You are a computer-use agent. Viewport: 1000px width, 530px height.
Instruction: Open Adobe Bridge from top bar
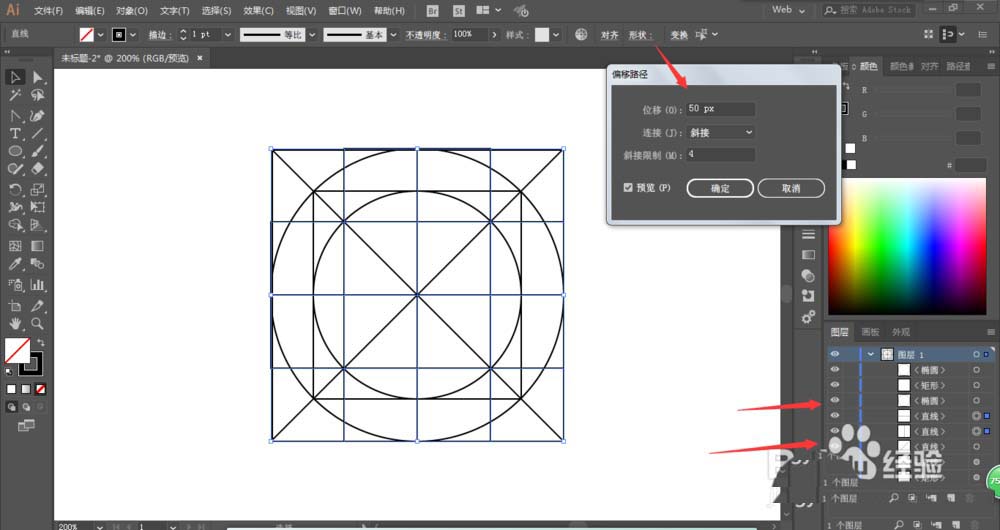pyautogui.click(x=432, y=11)
